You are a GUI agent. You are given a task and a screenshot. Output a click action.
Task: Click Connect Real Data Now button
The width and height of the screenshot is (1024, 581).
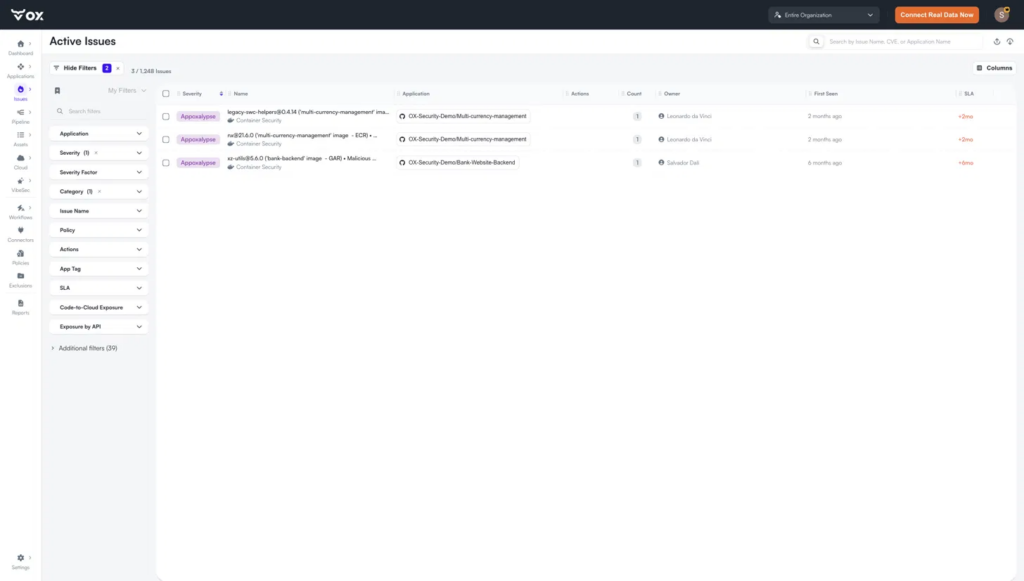coord(936,15)
